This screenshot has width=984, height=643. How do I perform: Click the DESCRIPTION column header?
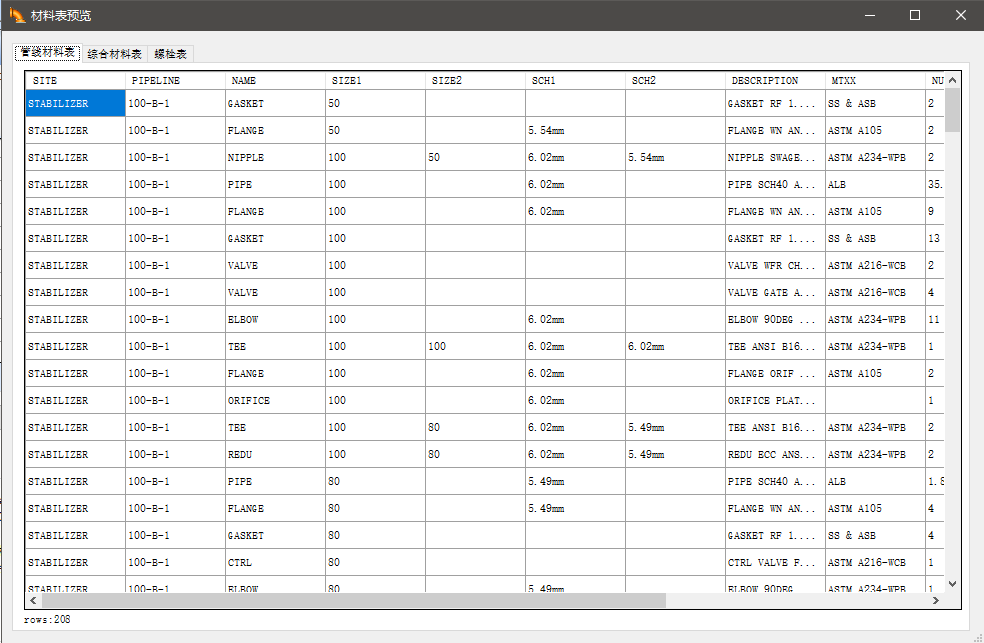pyautogui.click(x=765, y=80)
